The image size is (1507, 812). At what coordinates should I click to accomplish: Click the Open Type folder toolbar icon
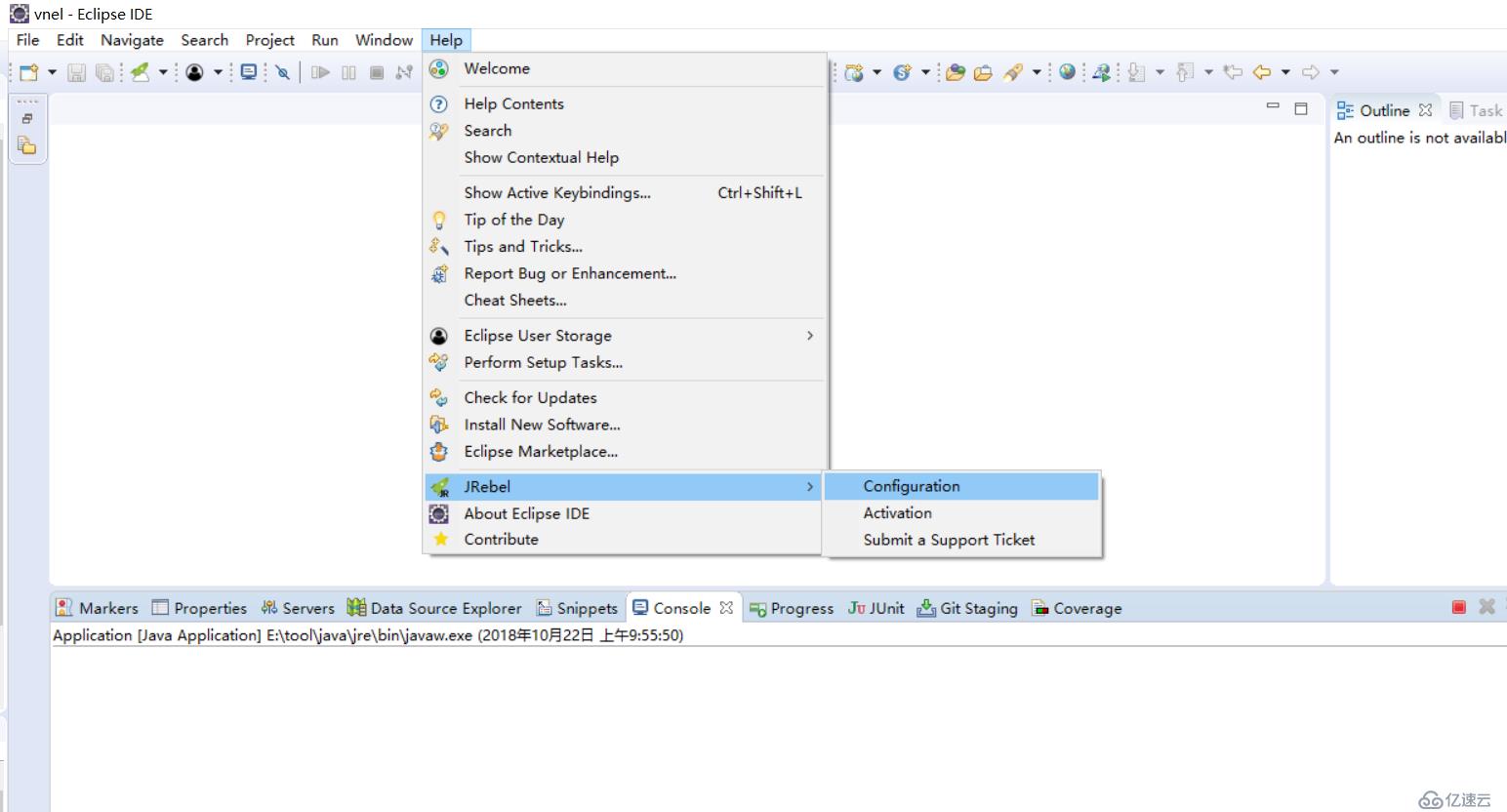tap(956, 72)
